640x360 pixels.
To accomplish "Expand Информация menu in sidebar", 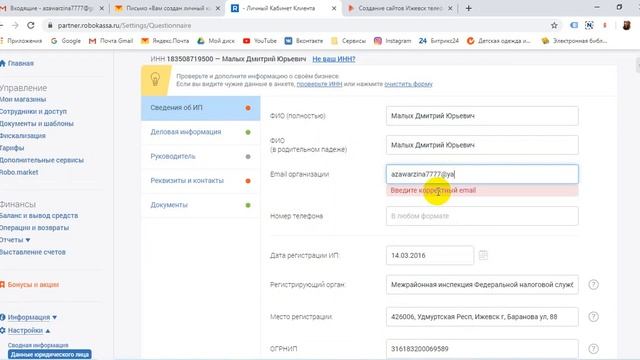I will point(32,317).
